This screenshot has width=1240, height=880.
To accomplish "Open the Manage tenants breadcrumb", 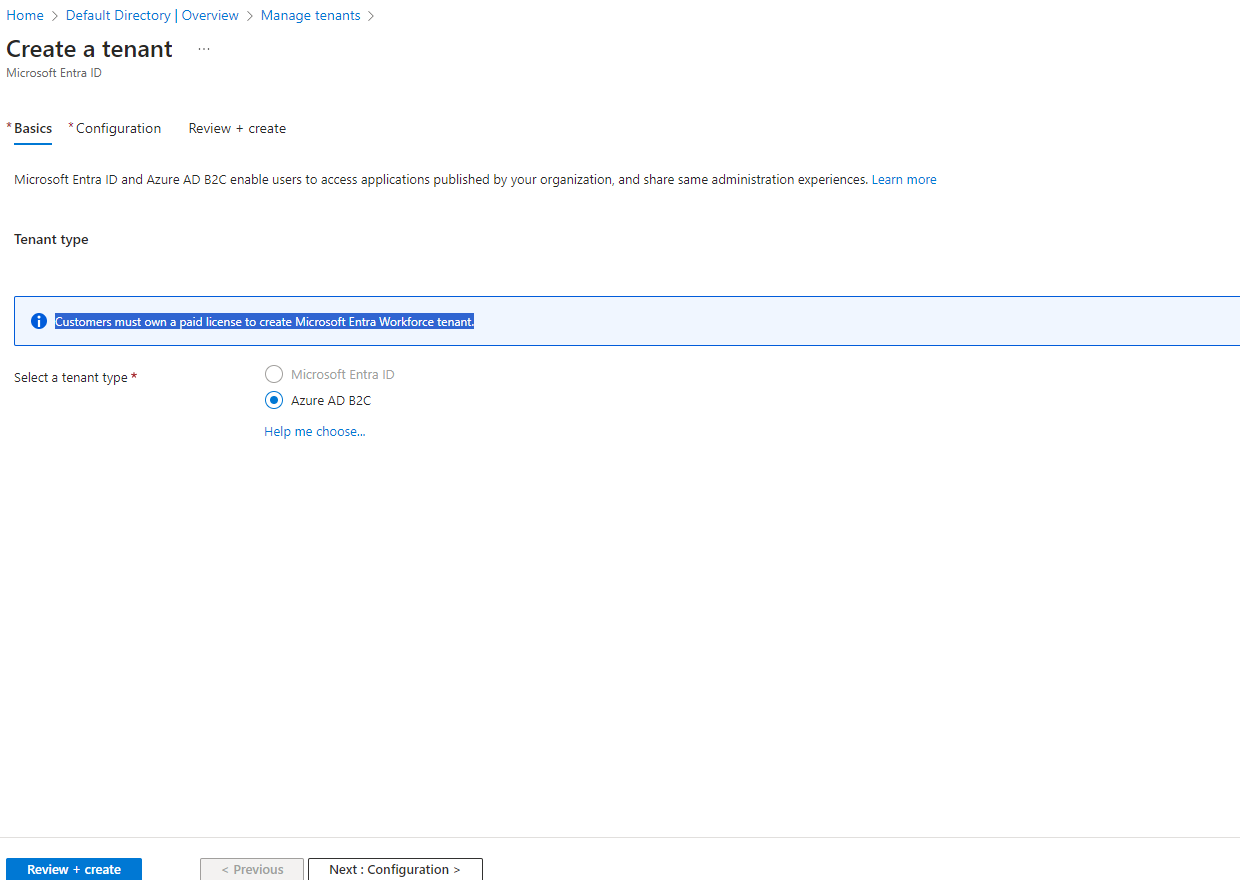I will [310, 15].
